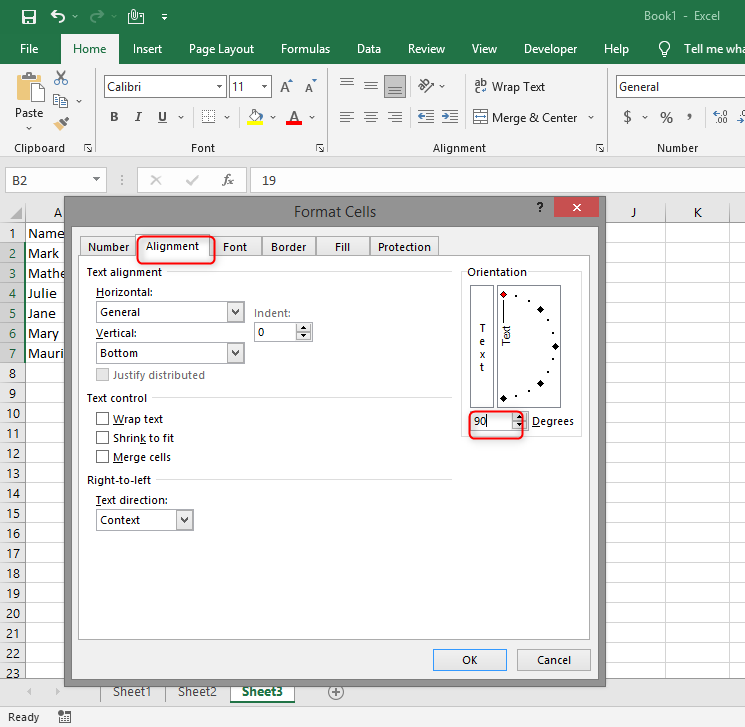Click Align Right icon
The image size is (745, 727).
[395, 117]
